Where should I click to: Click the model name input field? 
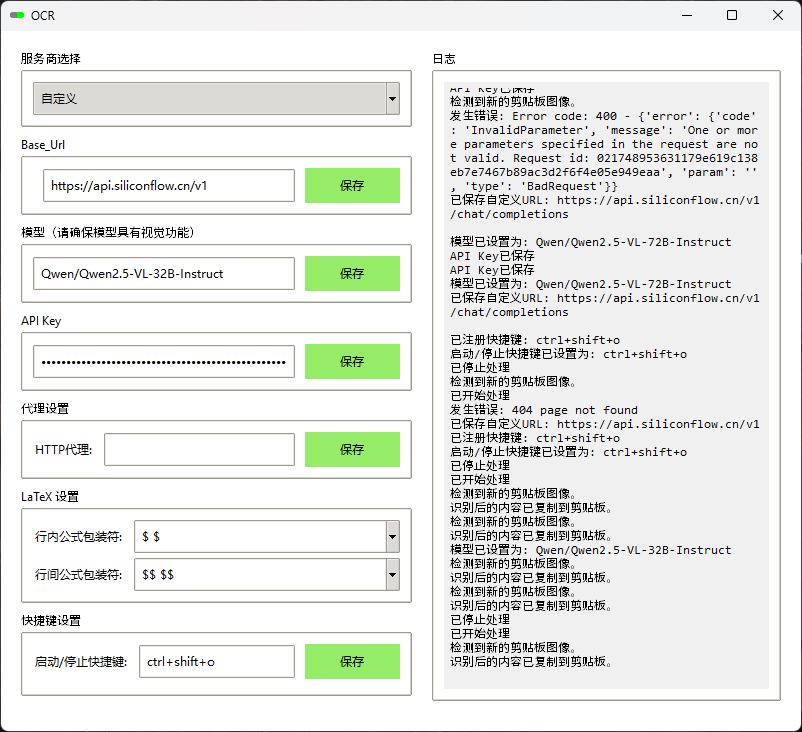tap(163, 274)
